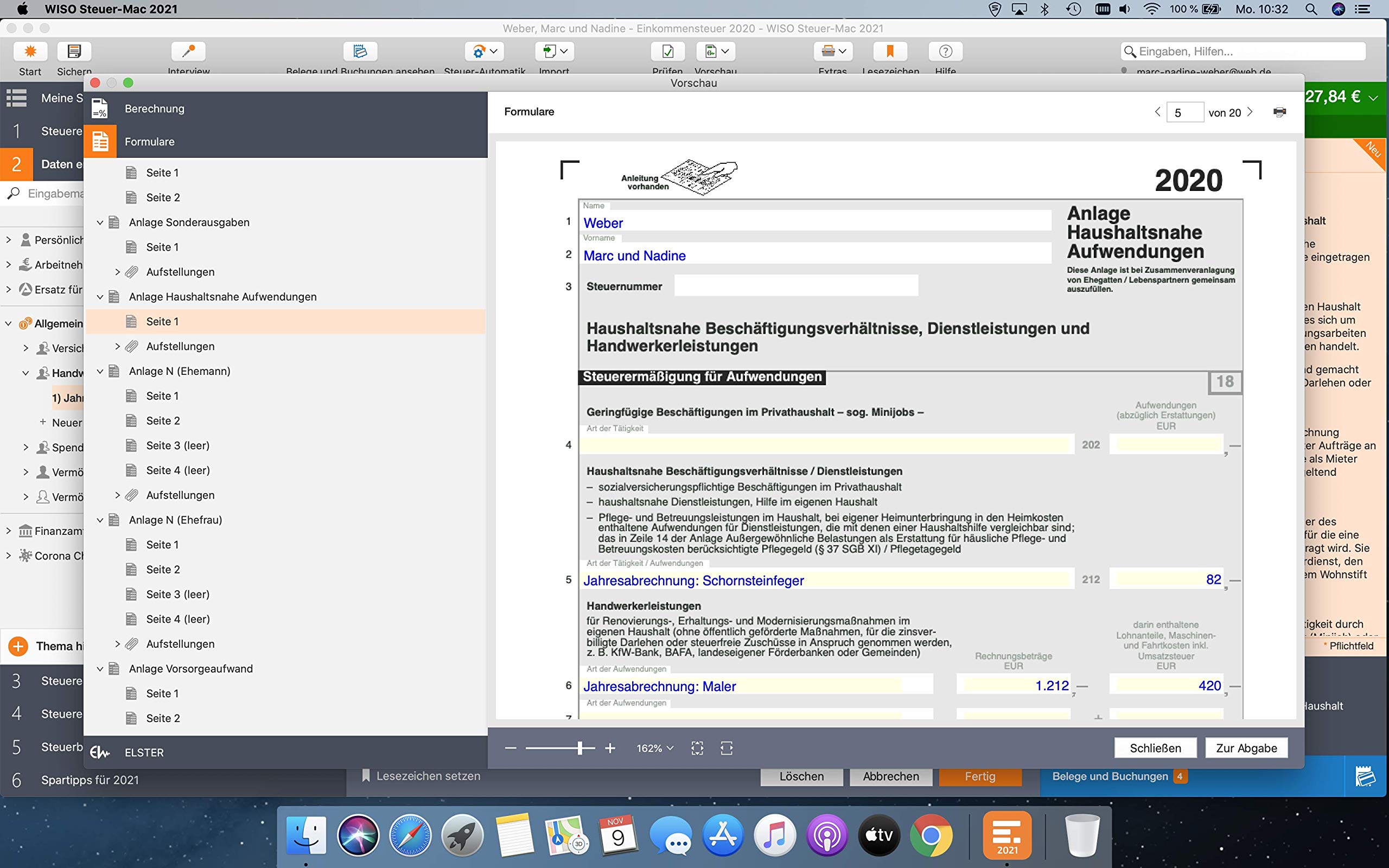Open the 162% zoom level dropdown
The width and height of the screenshot is (1389, 868).
click(655, 748)
